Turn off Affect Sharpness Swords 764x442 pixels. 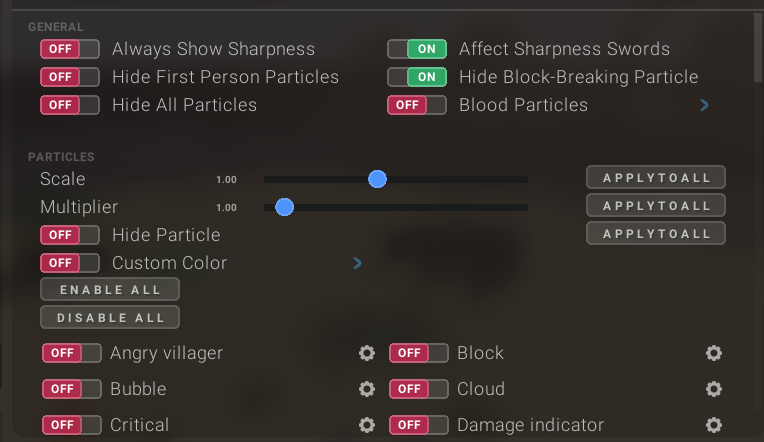[417, 49]
